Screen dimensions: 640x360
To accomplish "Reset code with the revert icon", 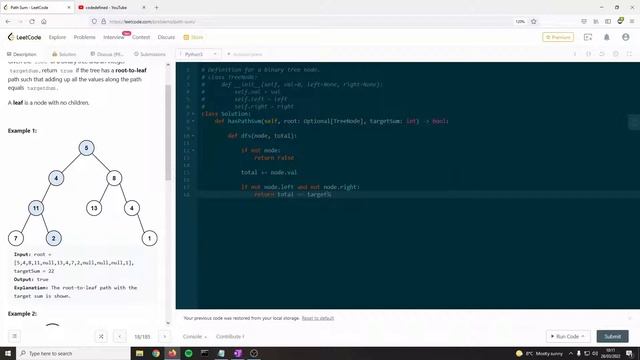I will coord(602,54).
